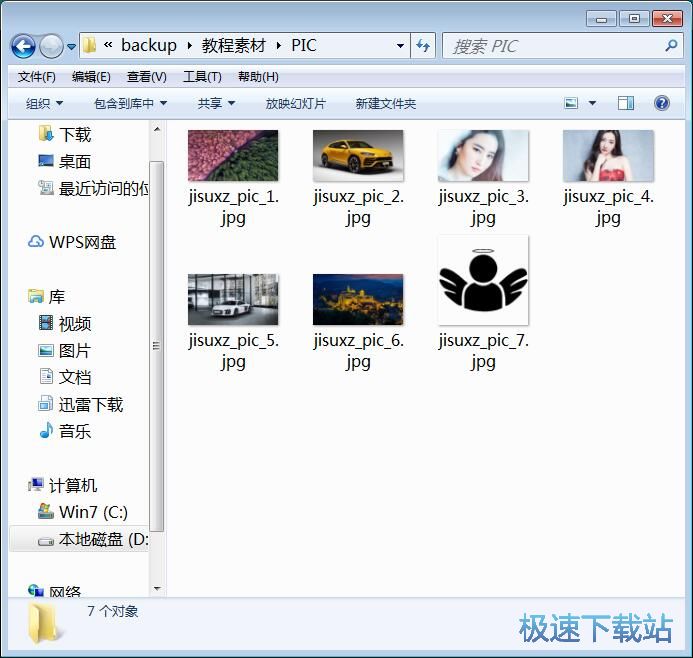Screen dimensions: 693x658
Task: Click 放映幻灯片 button
Action: (296, 104)
